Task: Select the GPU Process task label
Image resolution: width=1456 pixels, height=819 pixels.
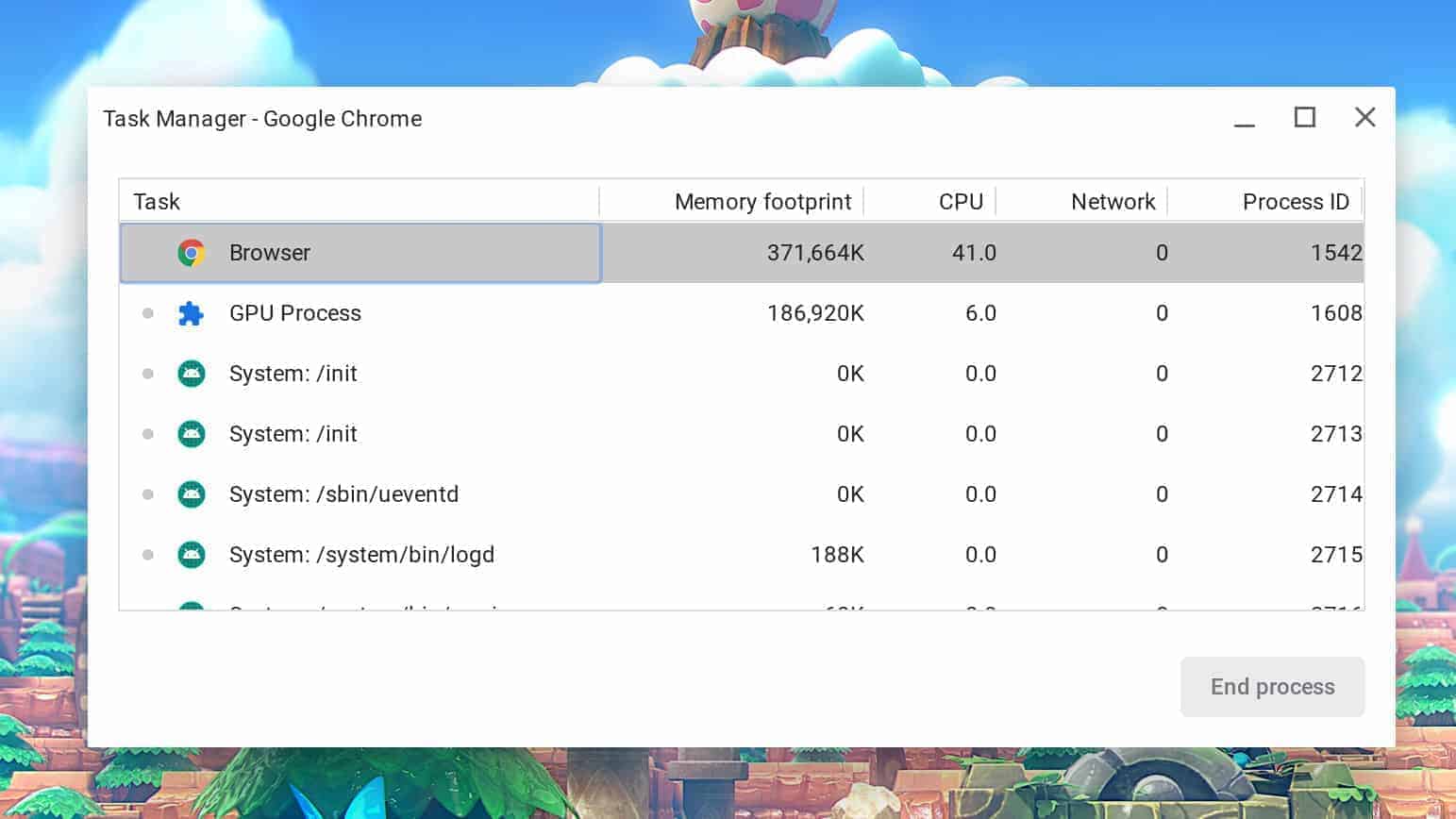Action: coord(295,313)
